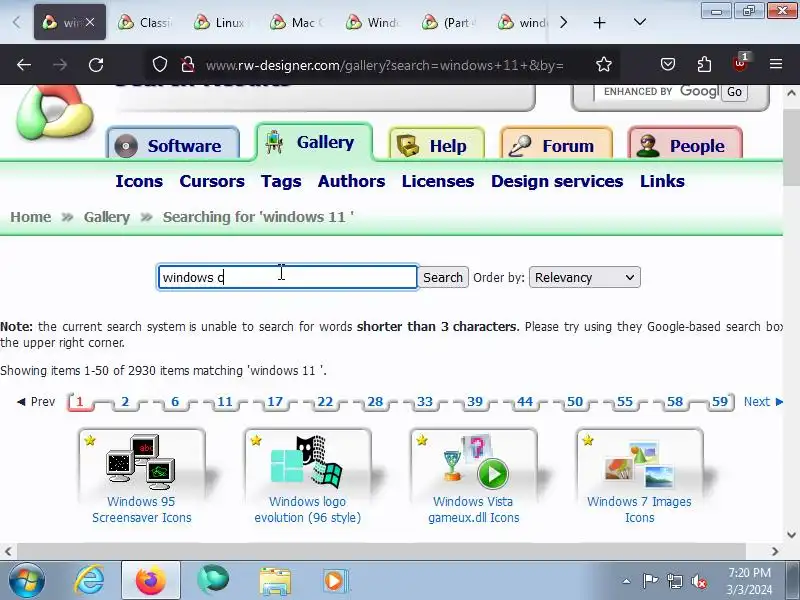Screen dimensions: 800x600
Task: Click the network tray icon
Action: 674,581
